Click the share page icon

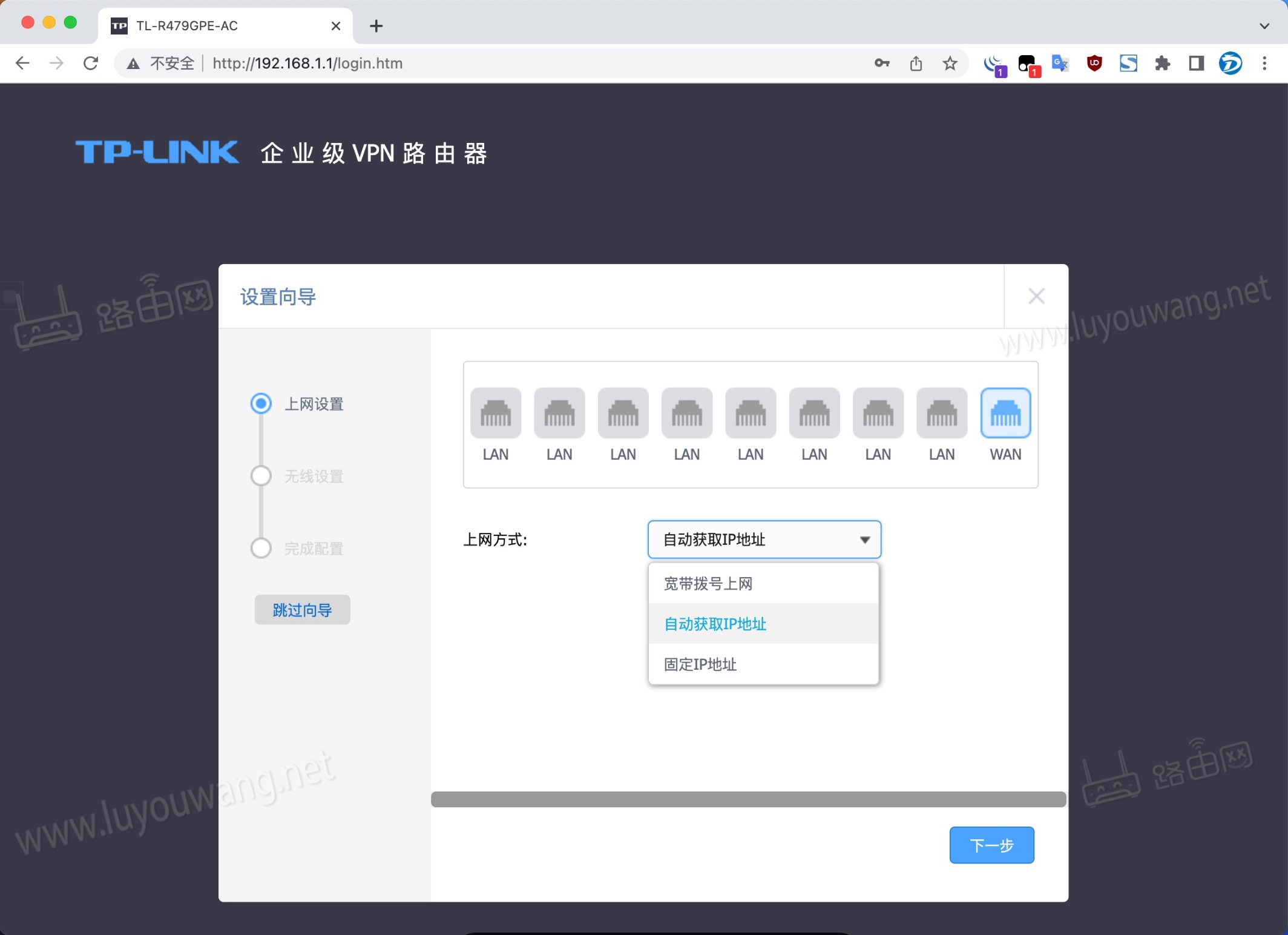916,63
